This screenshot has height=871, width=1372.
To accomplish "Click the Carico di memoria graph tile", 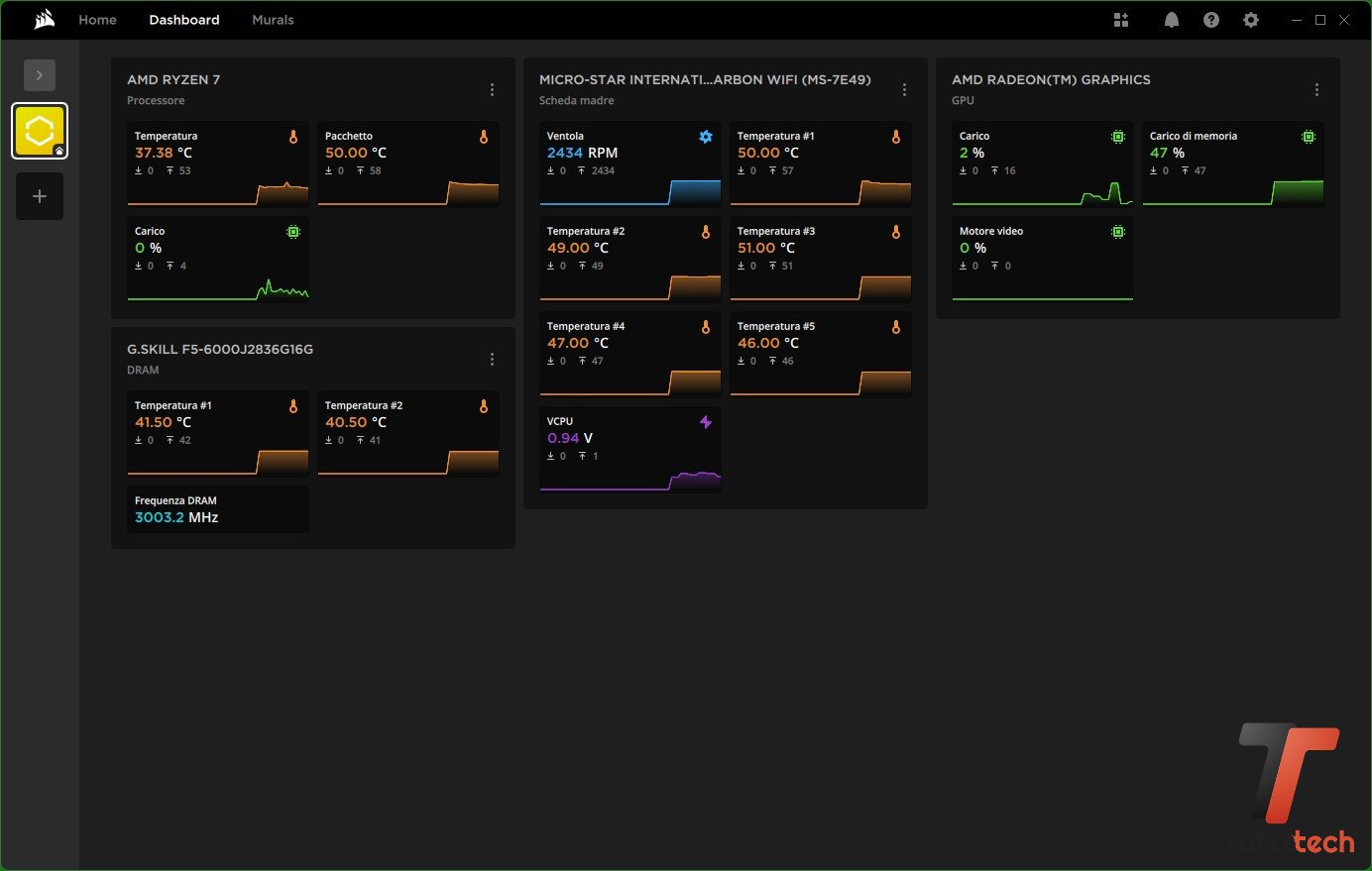I will (x=1233, y=164).
